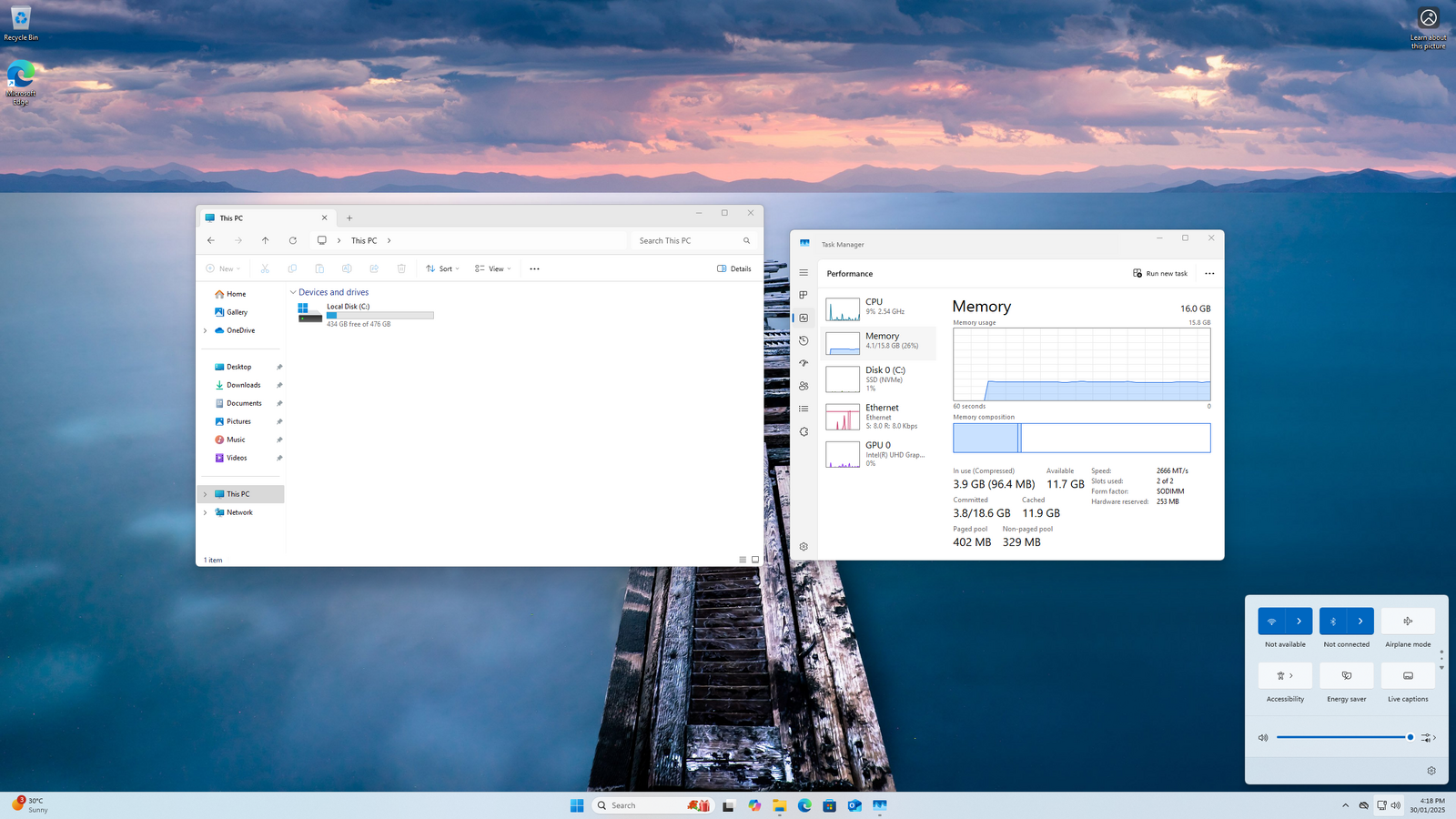This screenshot has height=819, width=1456.
Task: Collapse the Devices and drives group
Action: (293, 293)
